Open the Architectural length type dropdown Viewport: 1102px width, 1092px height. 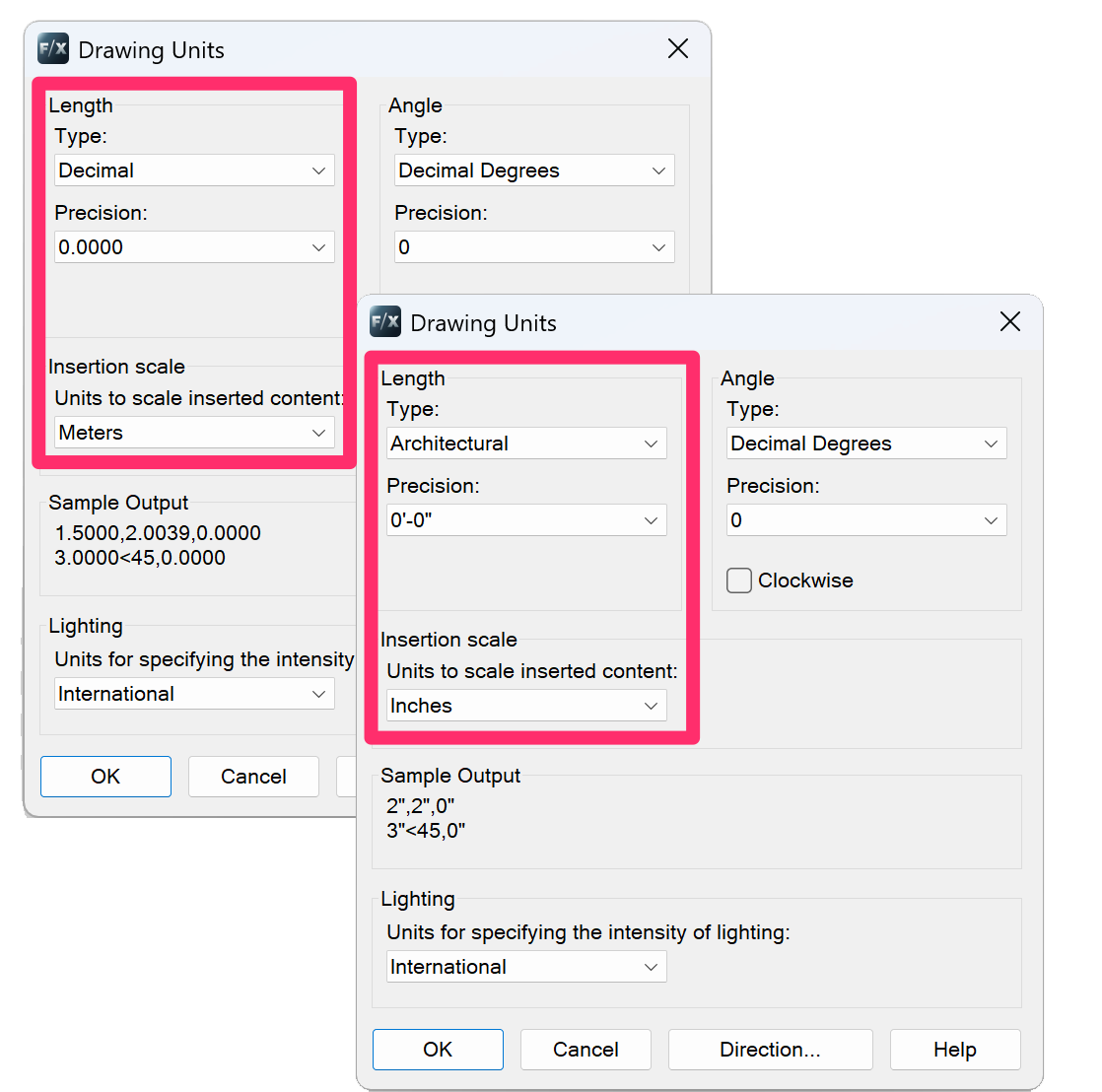[526, 444]
